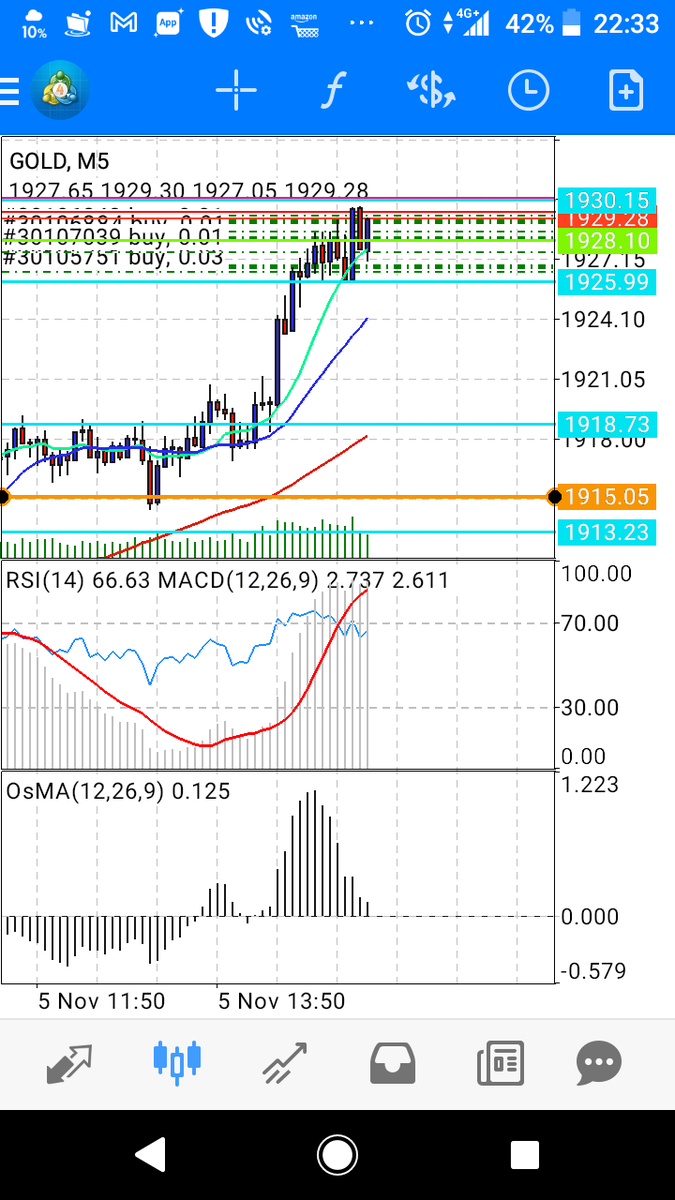Switch to the Chart candlestick tab

pyautogui.click(x=177, y=1062)
